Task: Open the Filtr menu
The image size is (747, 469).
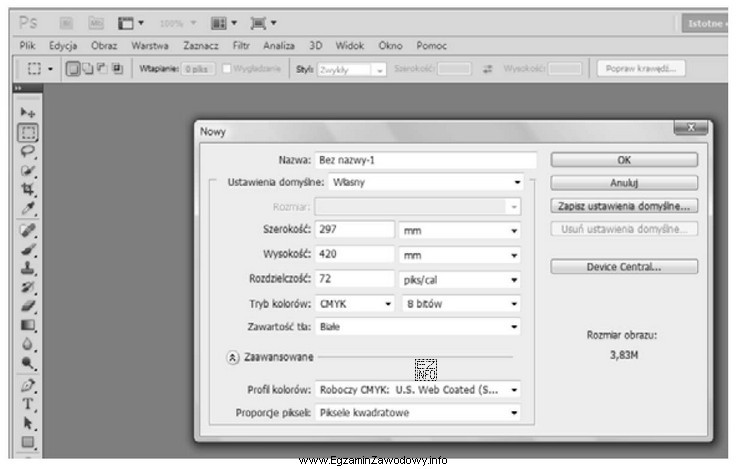Action: pyautogui.click(x=241, y=46)
